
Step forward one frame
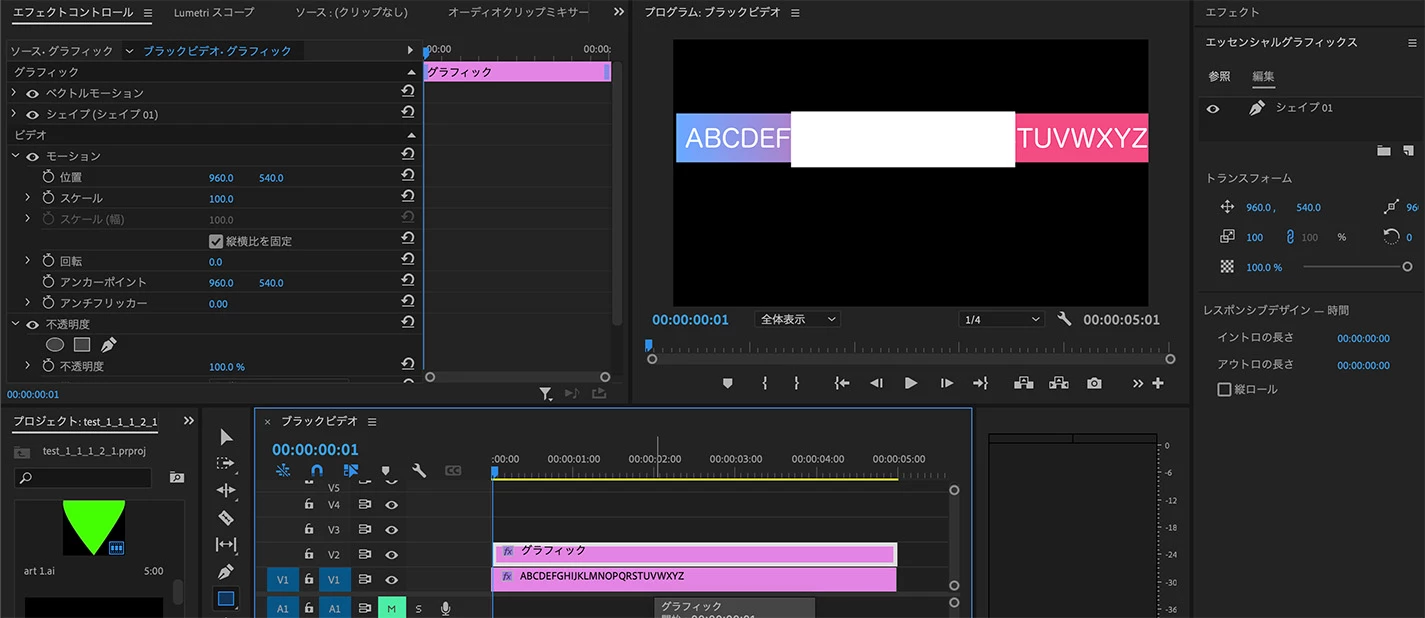coord(946,383)
